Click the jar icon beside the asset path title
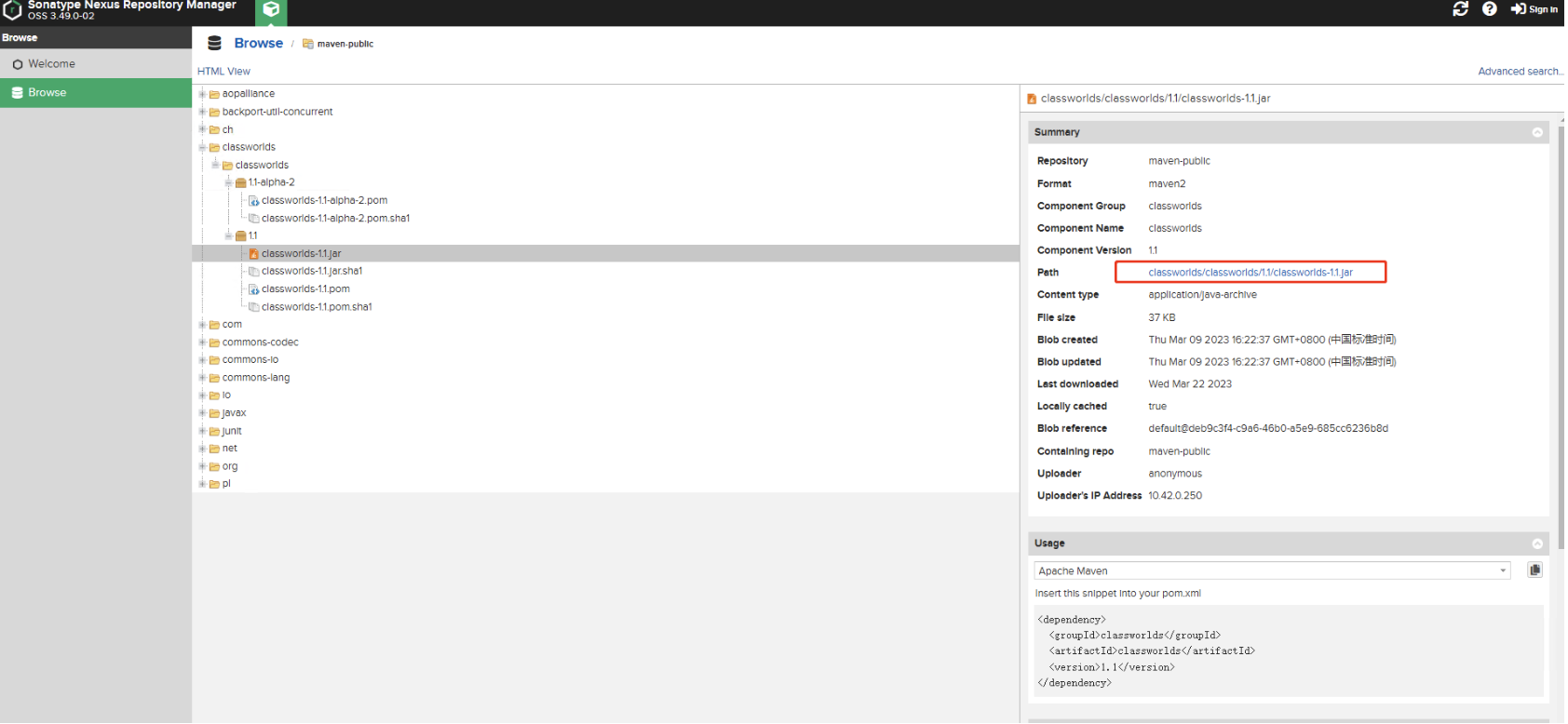Screen dimensions: 1568x724 click(1032, 99)
